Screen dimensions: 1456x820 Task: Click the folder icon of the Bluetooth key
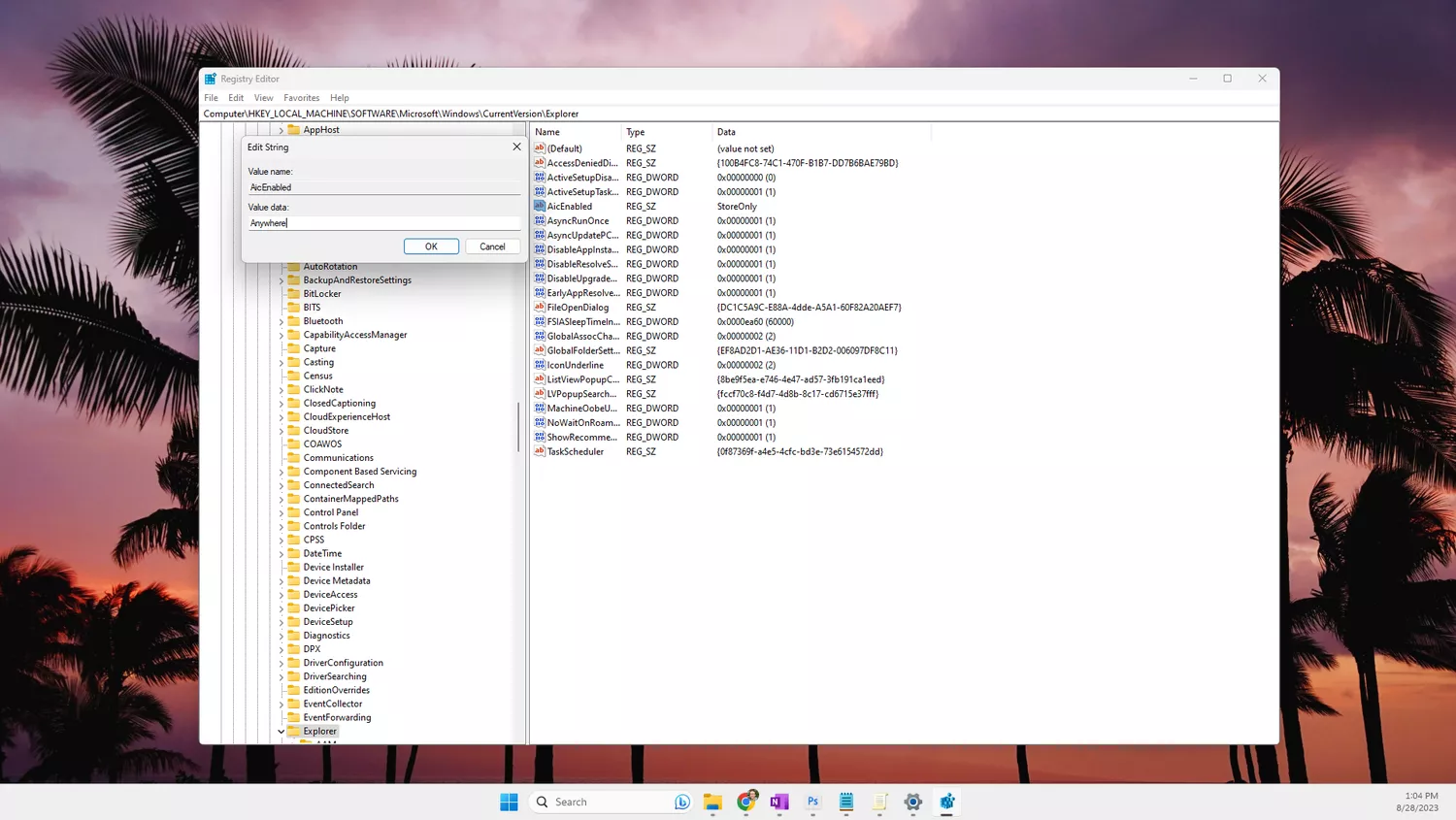(294, 321)
